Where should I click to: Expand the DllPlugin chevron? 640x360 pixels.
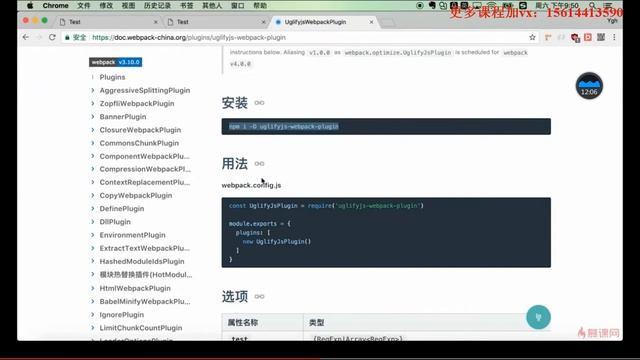(93, 222)
